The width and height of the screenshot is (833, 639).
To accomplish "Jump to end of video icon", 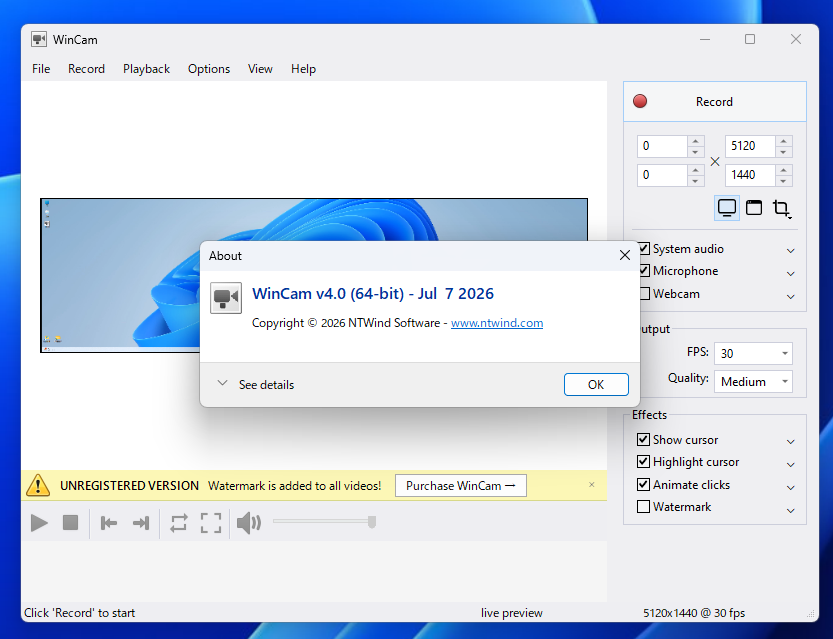I will (x=141, y=523).
